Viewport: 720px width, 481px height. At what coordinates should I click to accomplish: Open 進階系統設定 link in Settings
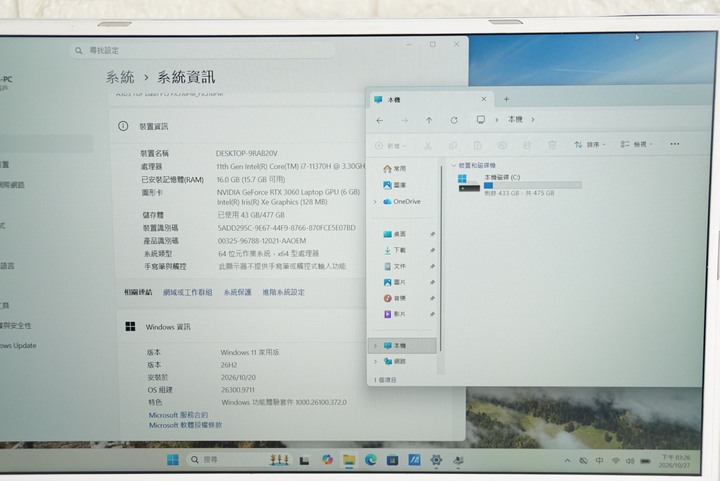(x=283, y=292)
